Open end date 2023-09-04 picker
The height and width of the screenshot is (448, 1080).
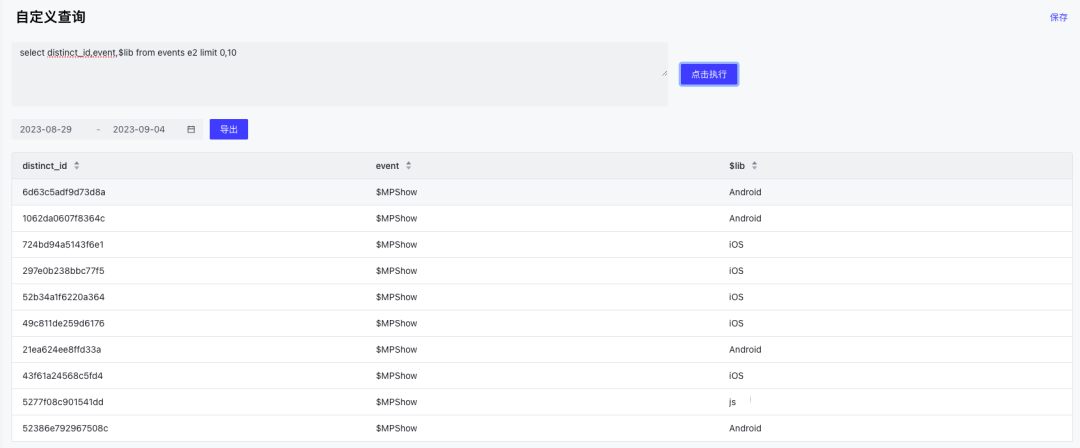(139, 129)
